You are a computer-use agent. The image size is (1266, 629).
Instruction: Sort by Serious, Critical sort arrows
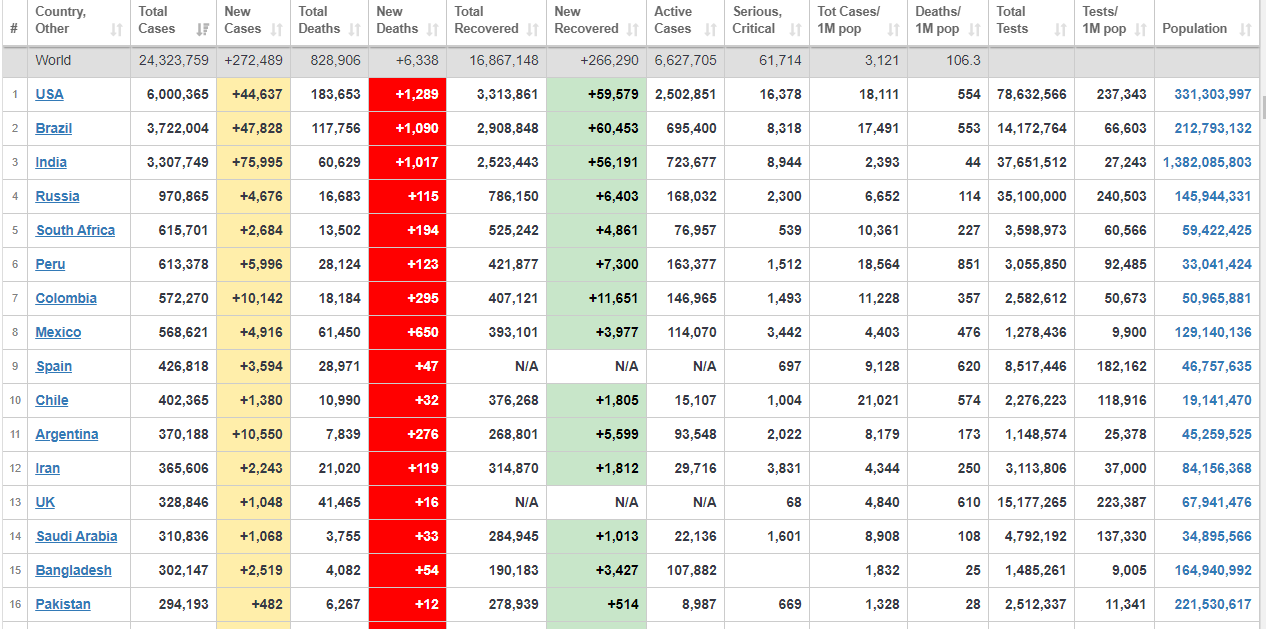(797, 30)
